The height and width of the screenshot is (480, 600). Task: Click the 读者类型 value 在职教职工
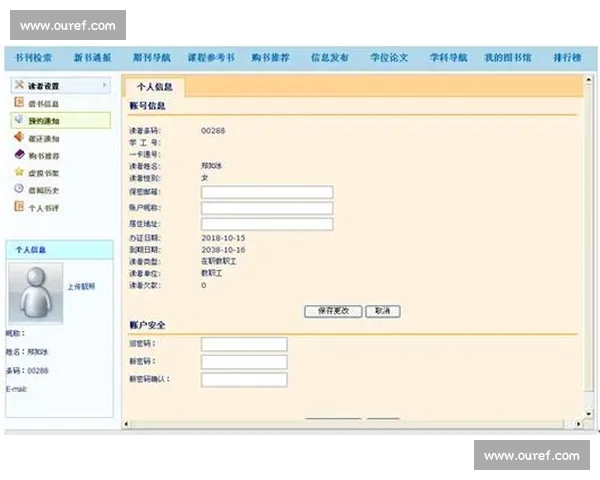(x=219, y=262)
